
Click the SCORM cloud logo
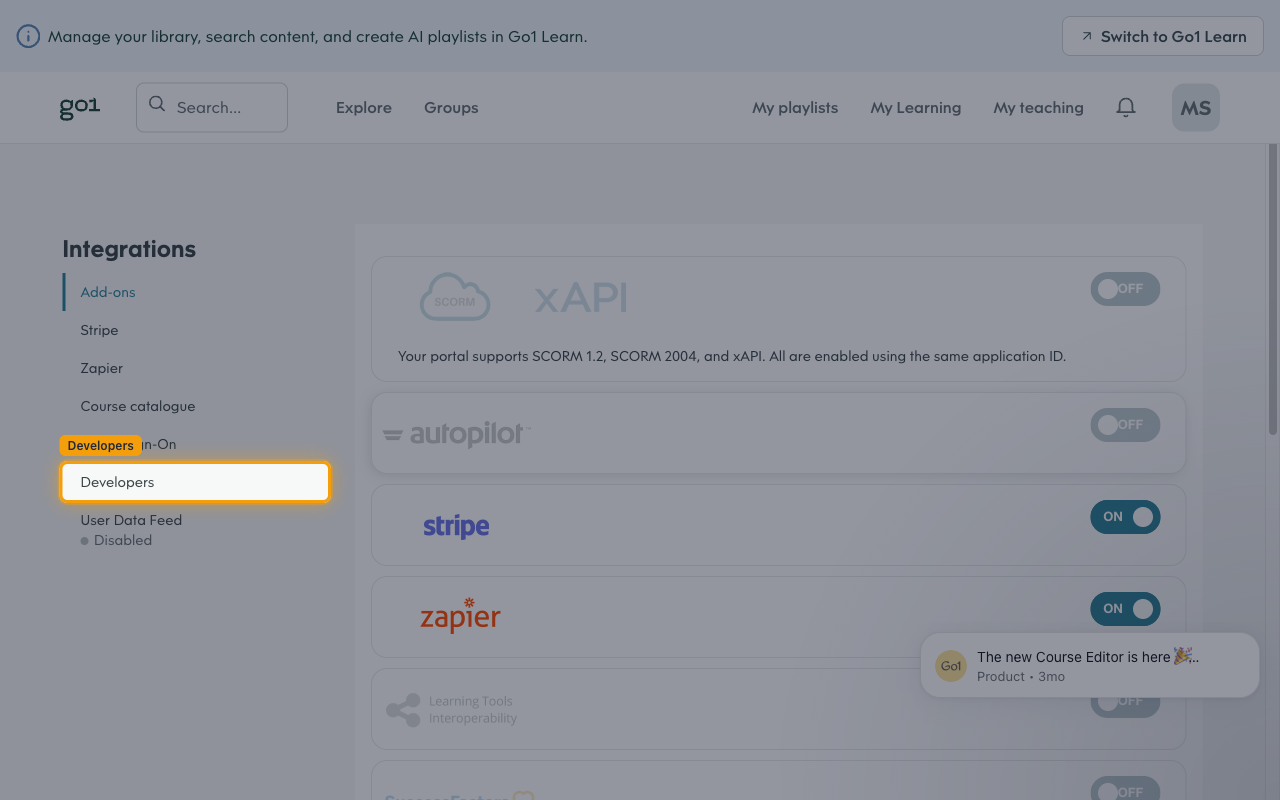point(455,297)
